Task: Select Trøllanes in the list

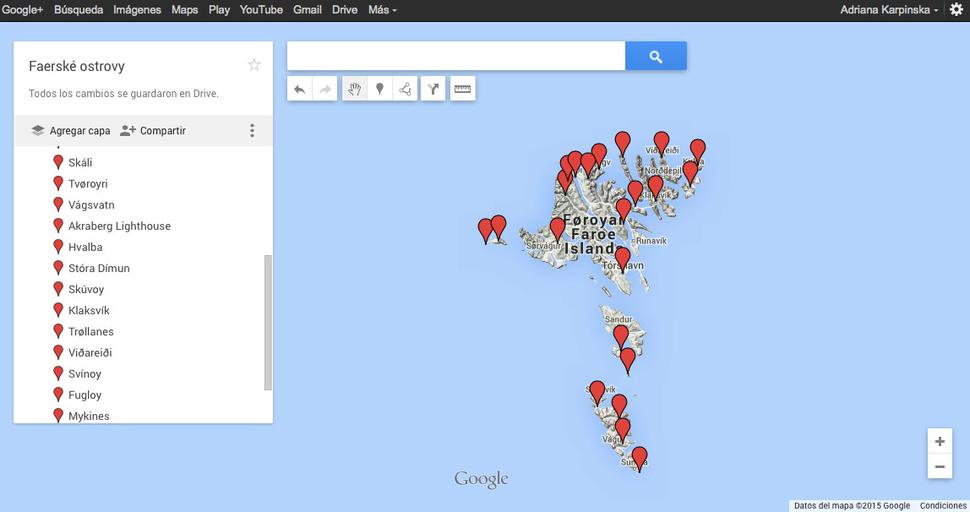Action: pos(91,331)
